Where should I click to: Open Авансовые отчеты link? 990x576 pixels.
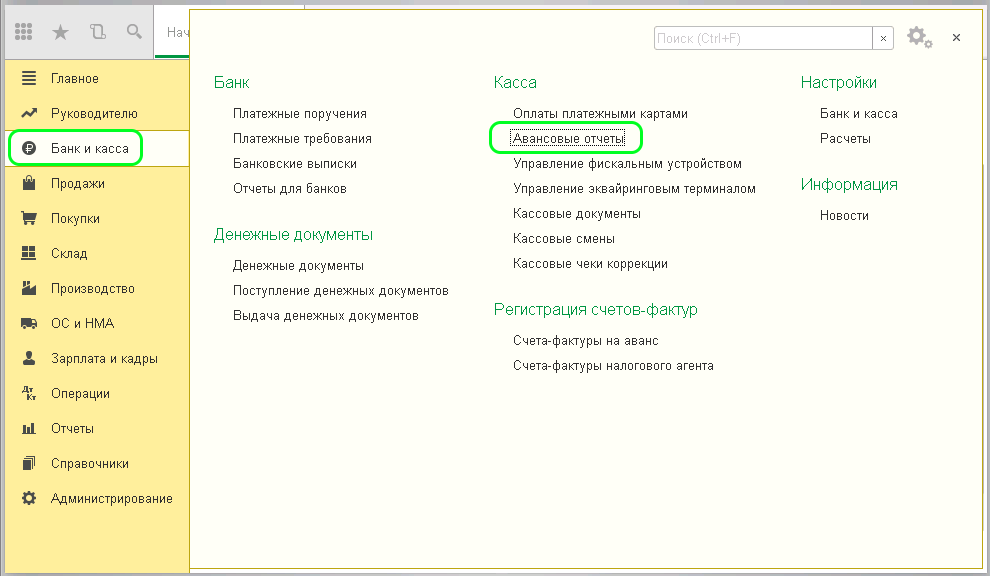[567, 138]
